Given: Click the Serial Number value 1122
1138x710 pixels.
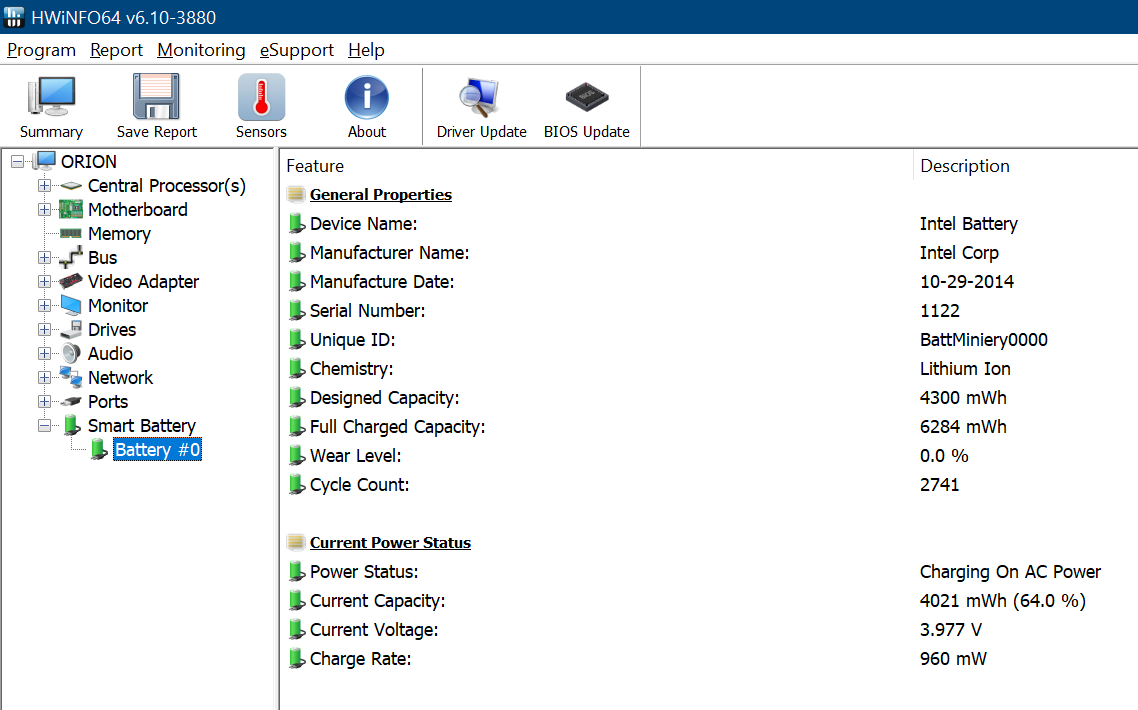Looking at the screenshot, I should coord(939,311).
